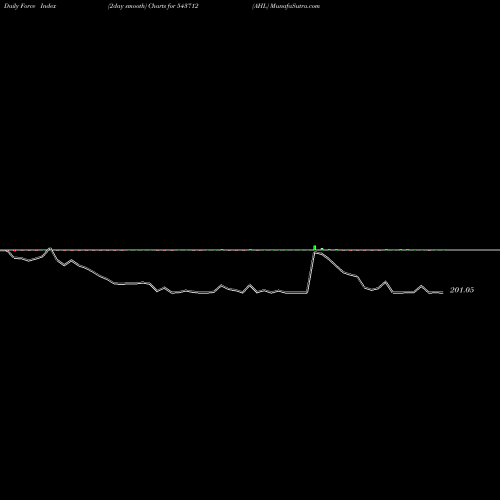
Task: Click the green spike marker on zero line
Action: [x=315, y=247]
